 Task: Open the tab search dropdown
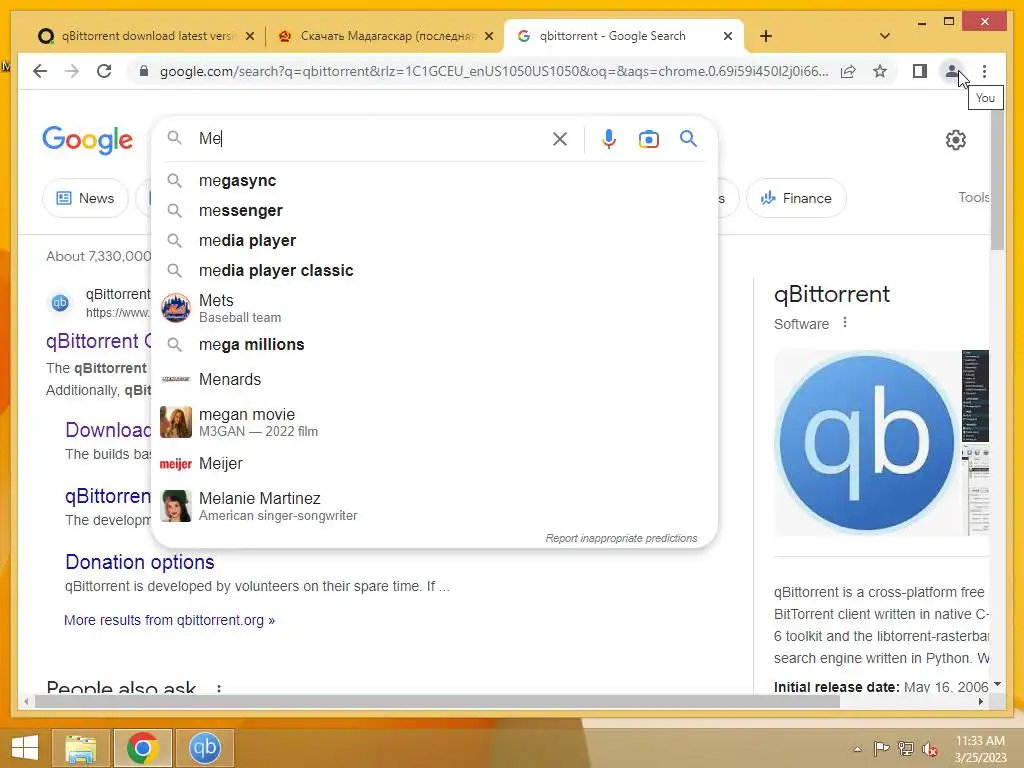click(885, 36)
